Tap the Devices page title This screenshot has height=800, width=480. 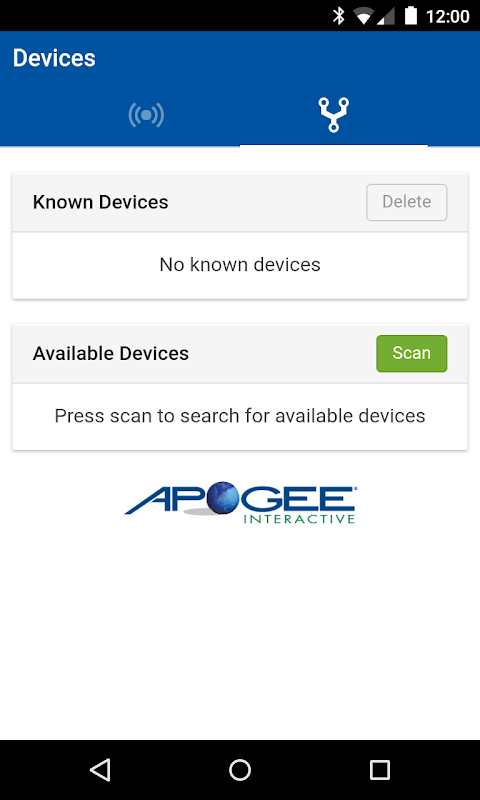[54, 58]
